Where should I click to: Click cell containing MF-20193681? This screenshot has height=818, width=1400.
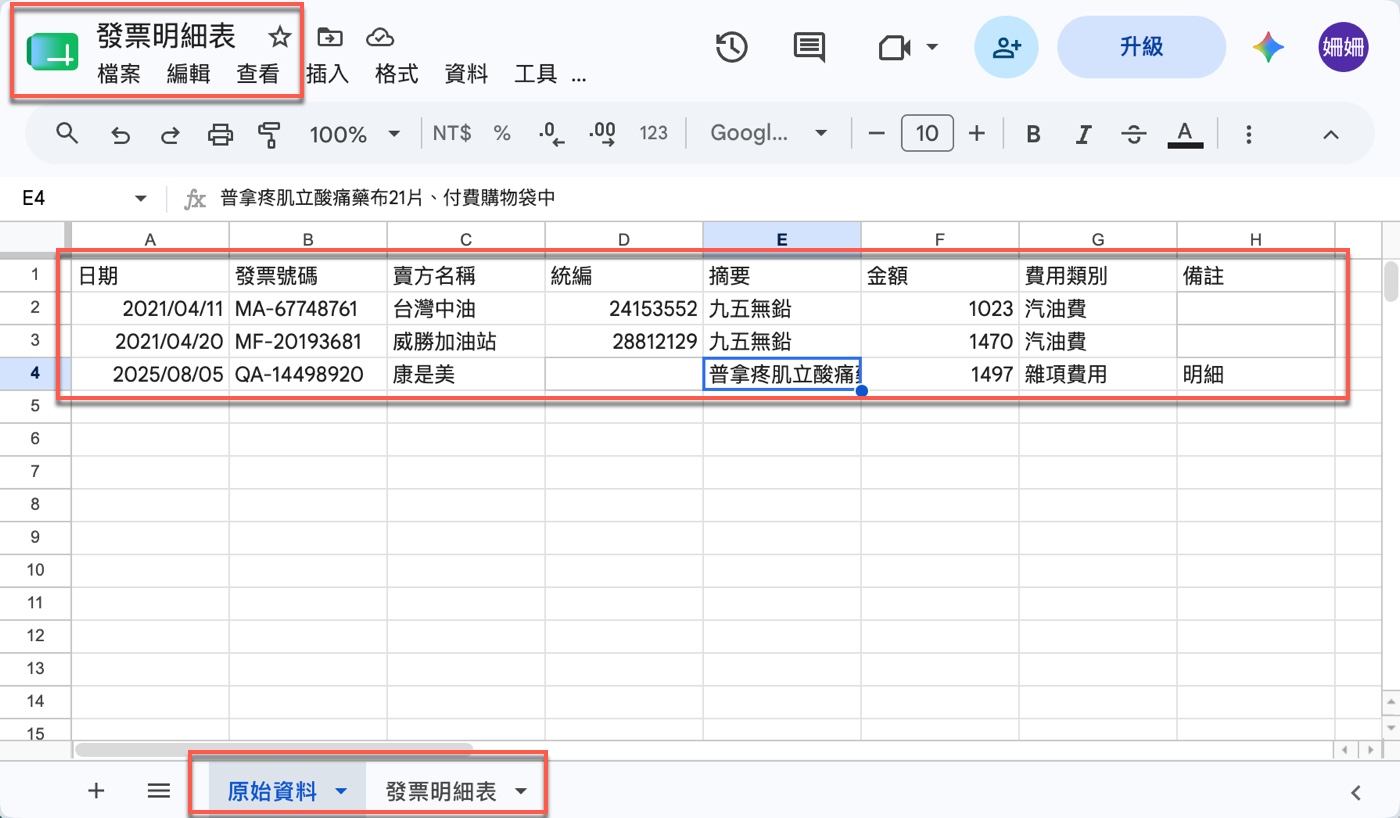tap(308, 341)
